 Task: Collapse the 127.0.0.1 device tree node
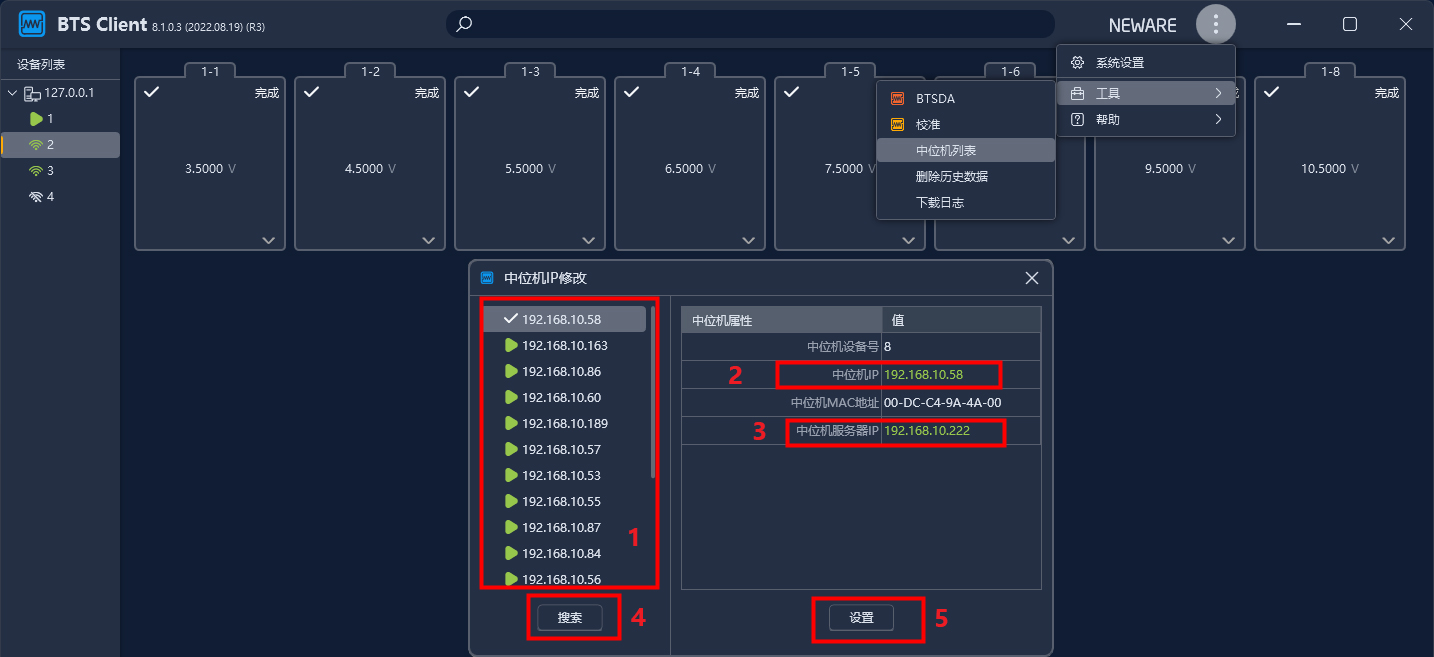pyautogui.click(x=12, y=93)
